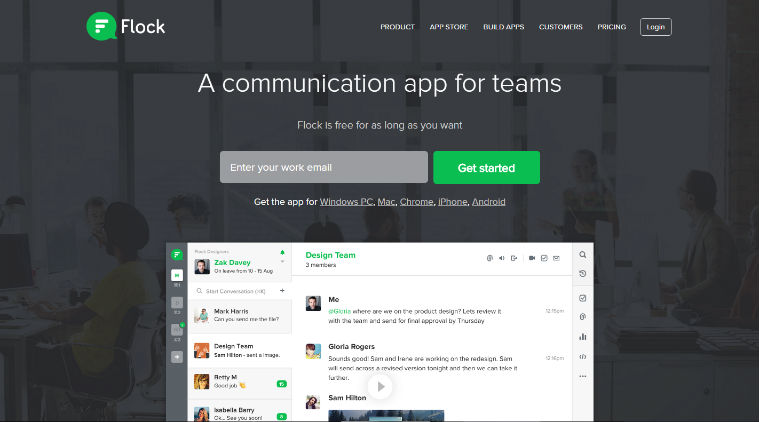Image resolution: width=759 pixels, height=422 pixels.
Task: Click the speaker mute icon in chat header
Action: pos(501,258)
